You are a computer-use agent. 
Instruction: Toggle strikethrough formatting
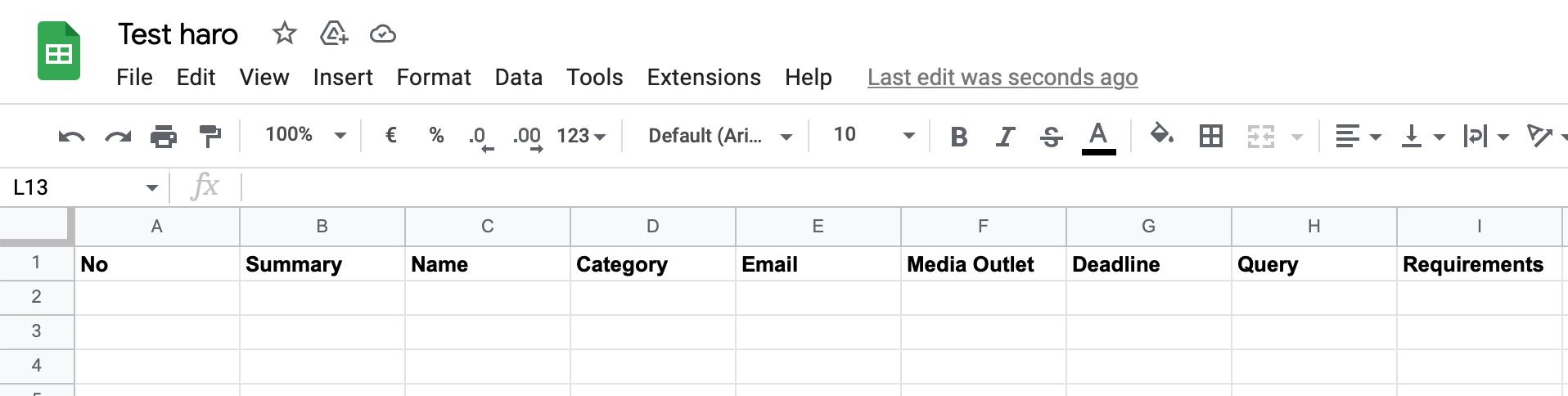click(x=1051, y=136)
